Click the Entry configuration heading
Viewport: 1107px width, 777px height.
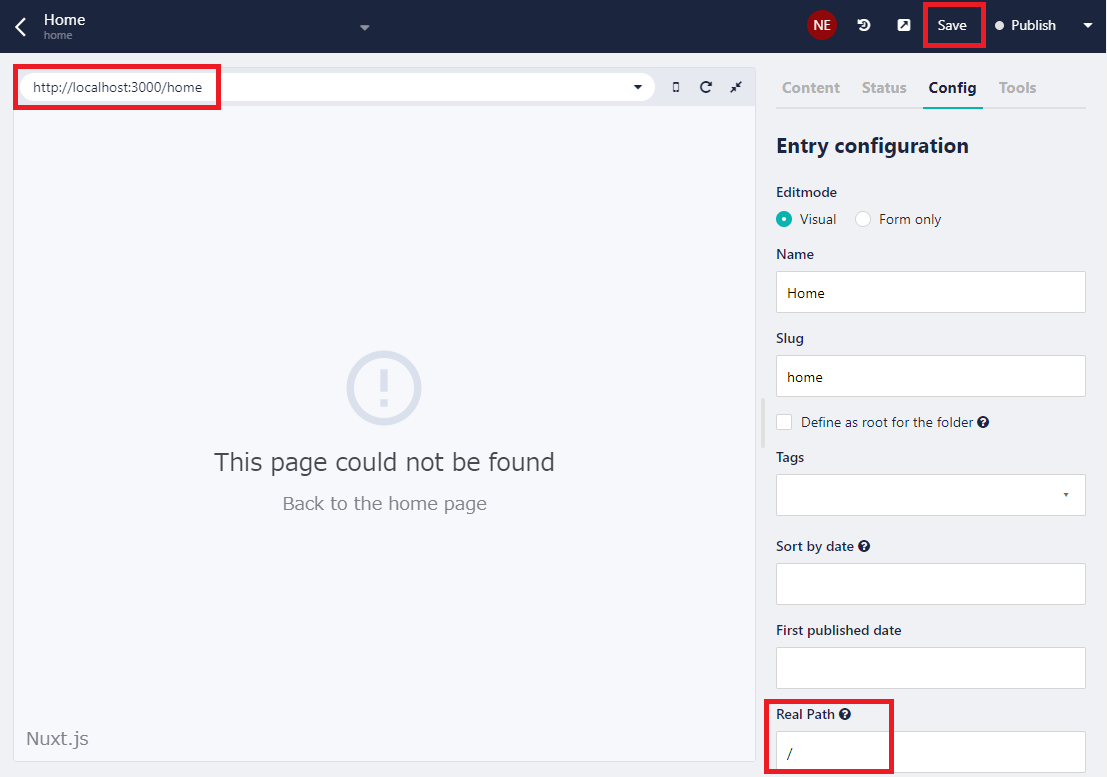[873, 145]
